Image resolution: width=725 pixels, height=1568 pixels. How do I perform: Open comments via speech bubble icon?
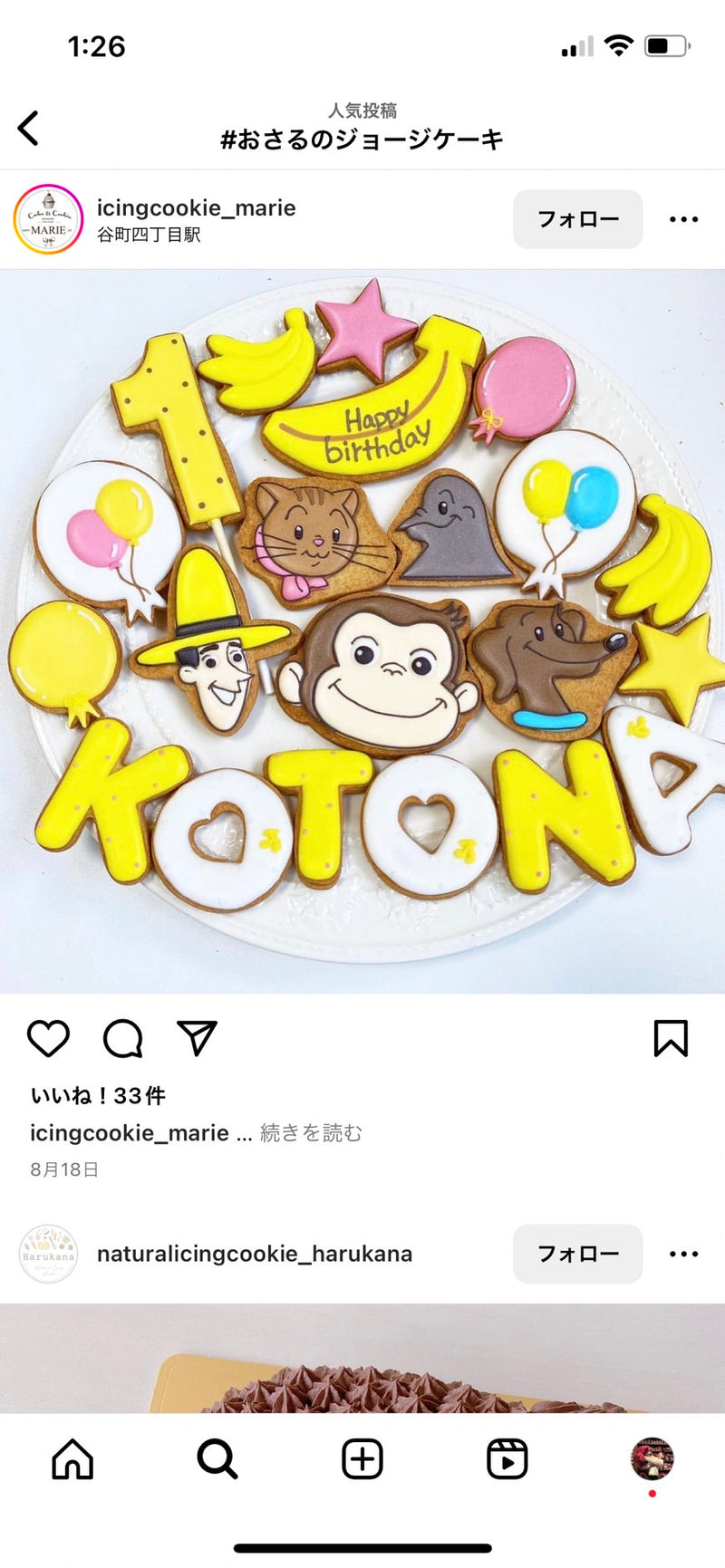pyautogui.click(x=123, y=1038)
